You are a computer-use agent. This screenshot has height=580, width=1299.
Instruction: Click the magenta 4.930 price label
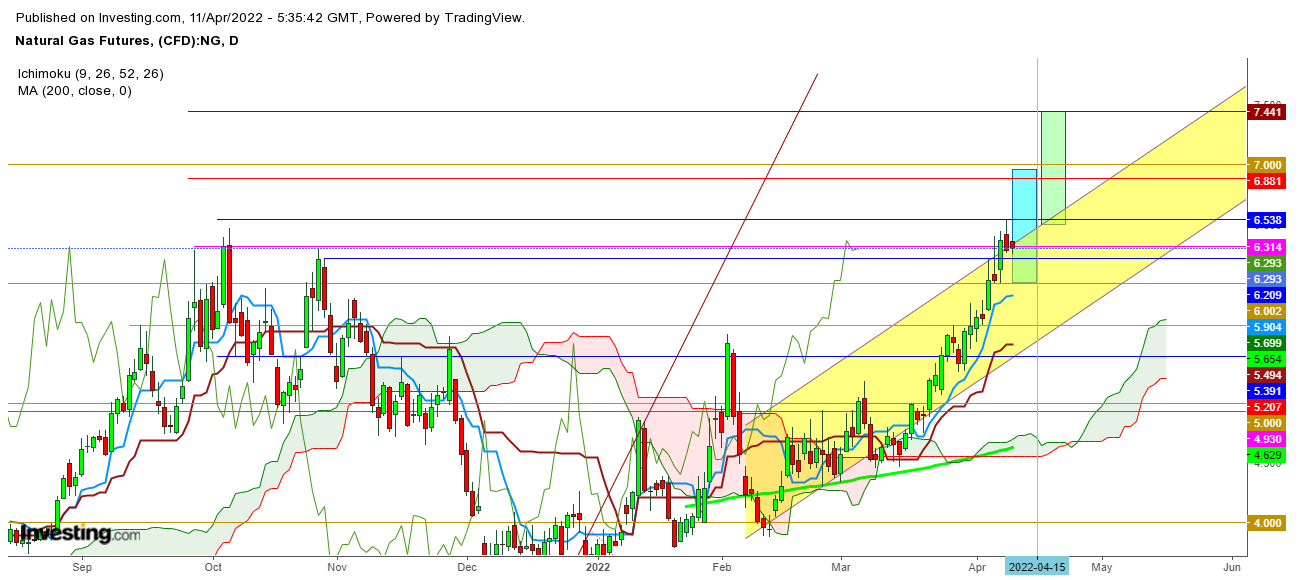[1267, 439]
